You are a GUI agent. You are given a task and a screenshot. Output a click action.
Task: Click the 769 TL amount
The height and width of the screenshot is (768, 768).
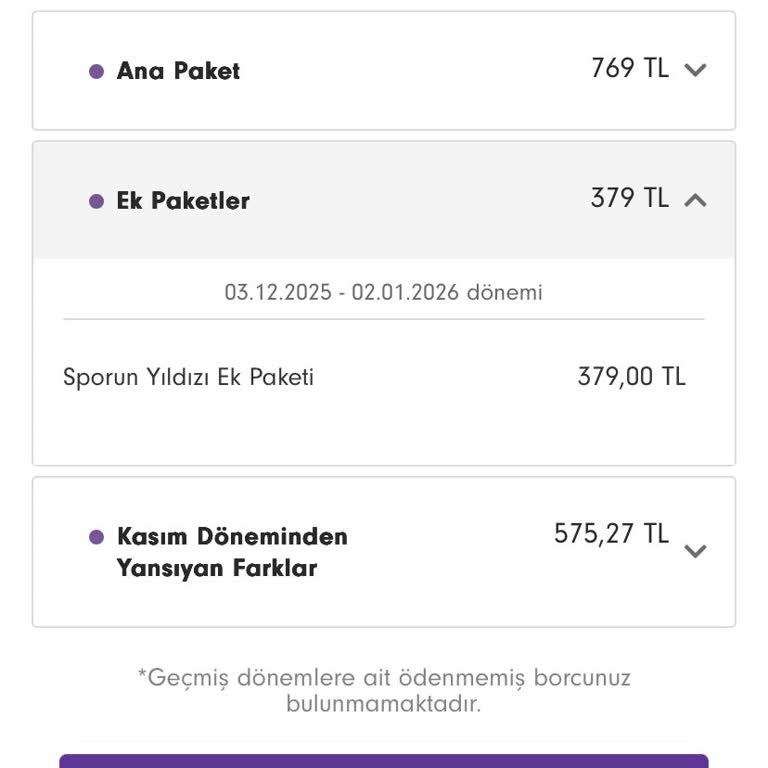point(629,68)
